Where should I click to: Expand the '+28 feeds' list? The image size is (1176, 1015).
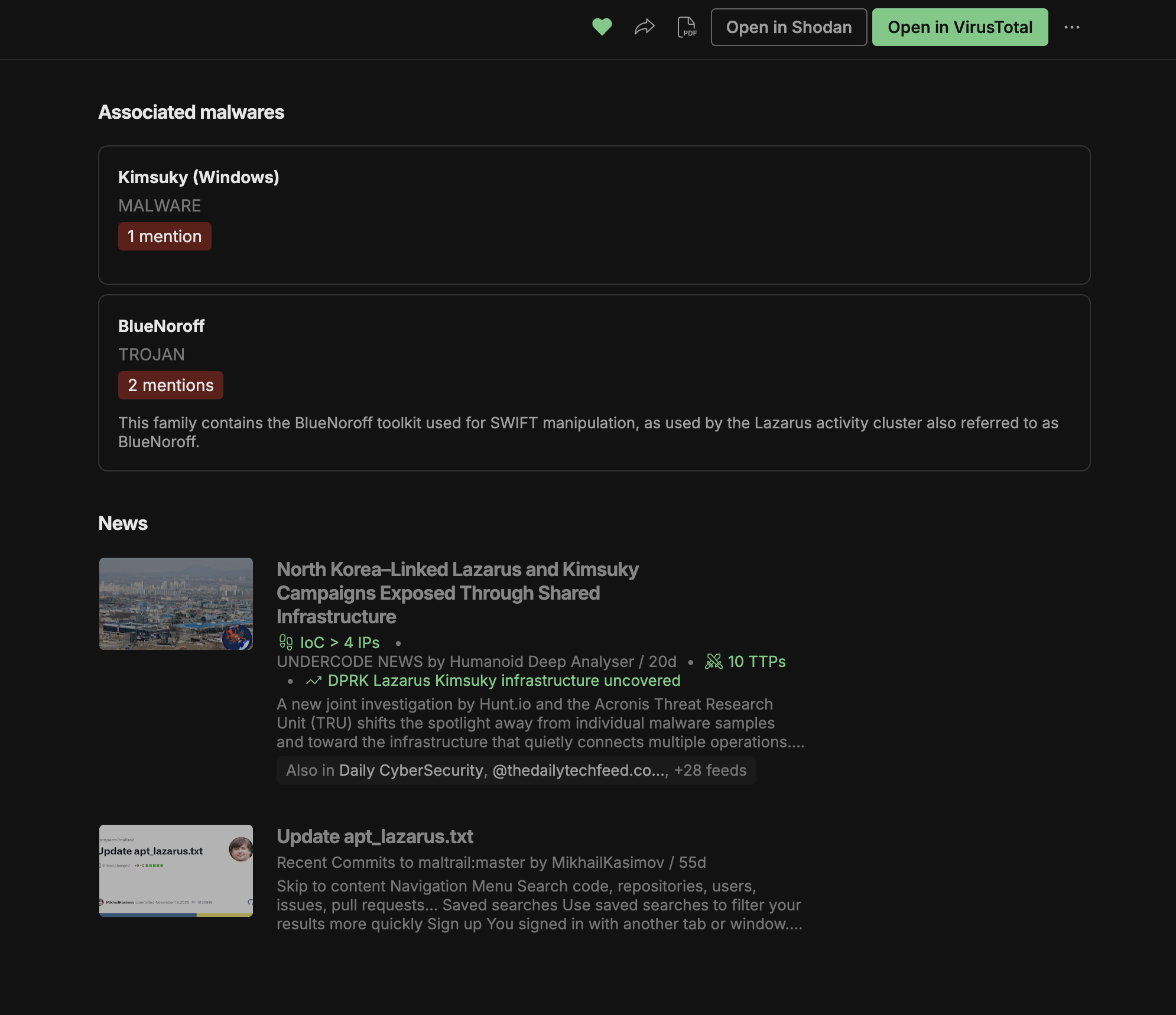710,770
